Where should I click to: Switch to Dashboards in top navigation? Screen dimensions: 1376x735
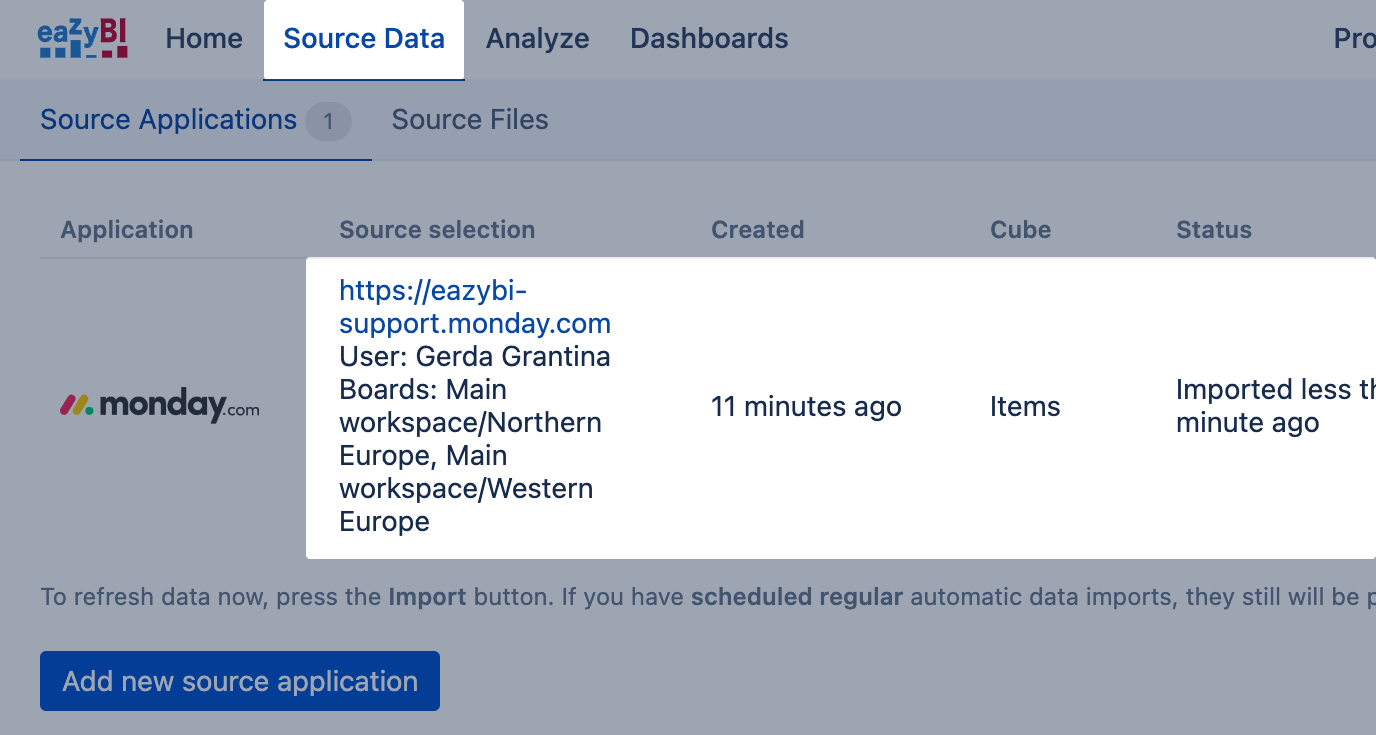point(709,39)
